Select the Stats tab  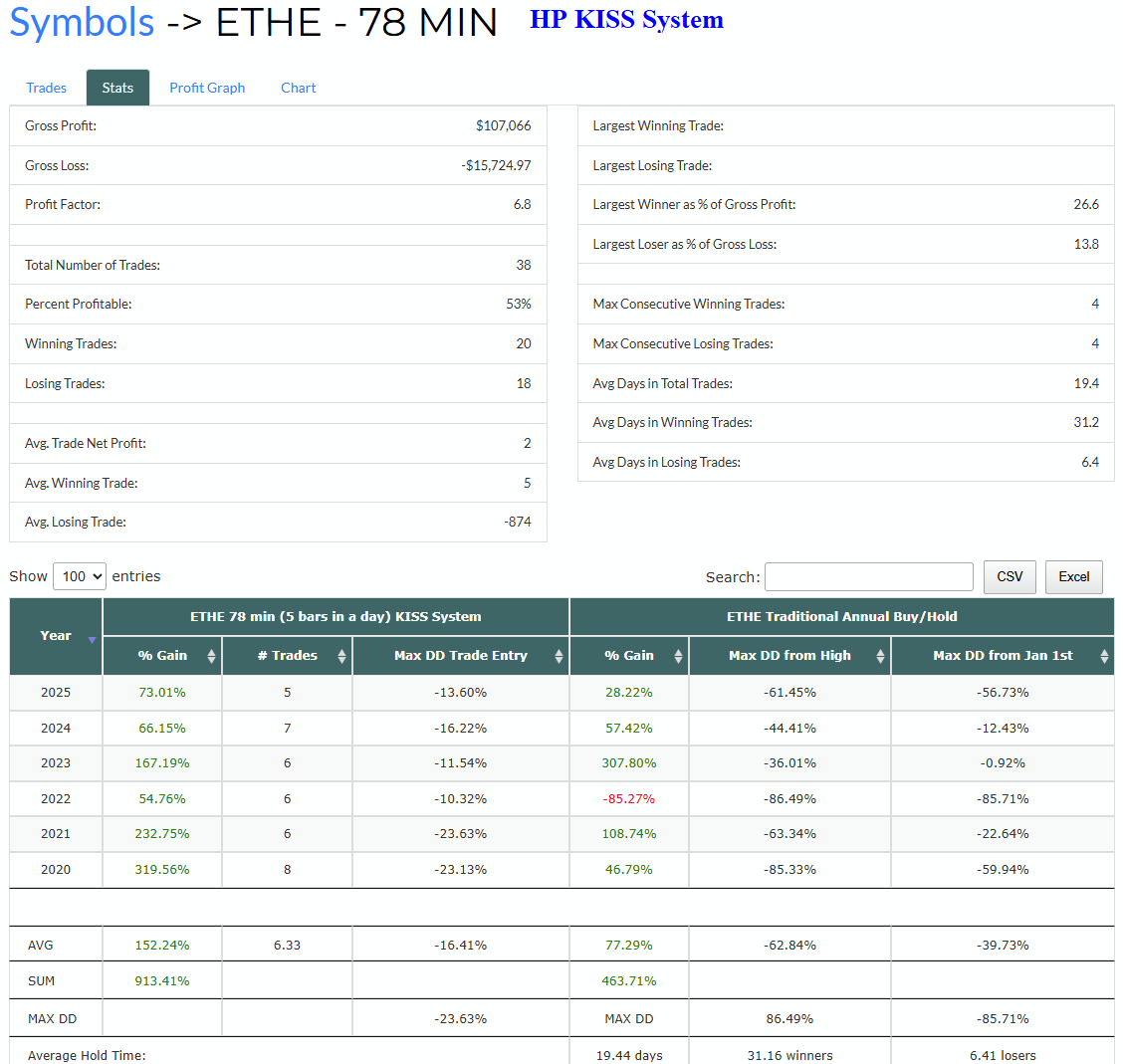pos(117,88)
